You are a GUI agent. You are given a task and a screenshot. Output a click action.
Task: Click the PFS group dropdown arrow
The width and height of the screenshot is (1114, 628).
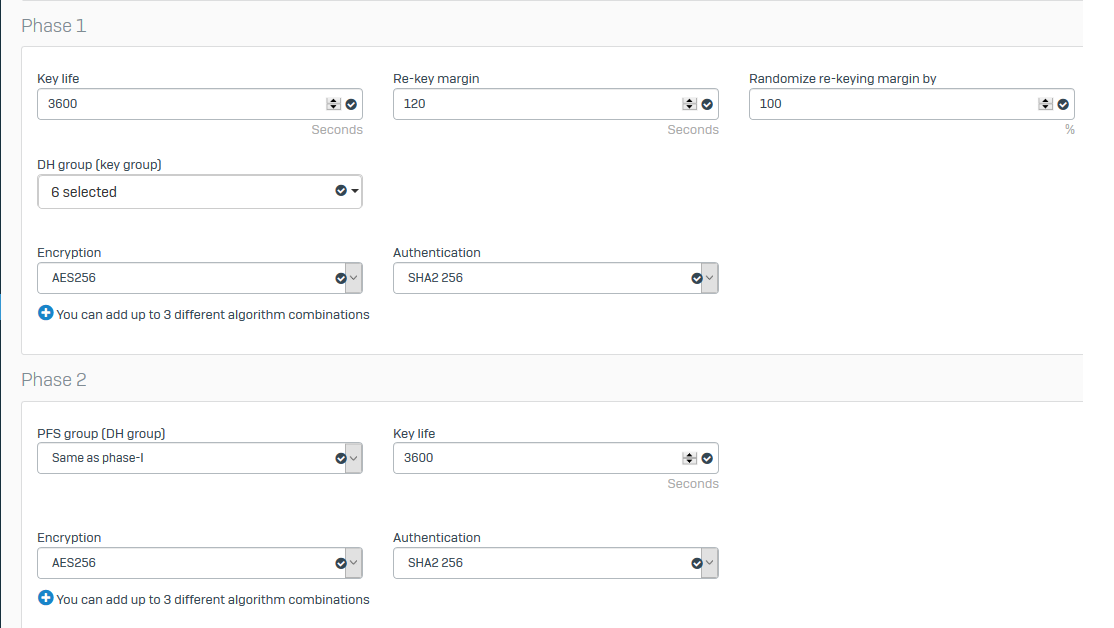354,458
